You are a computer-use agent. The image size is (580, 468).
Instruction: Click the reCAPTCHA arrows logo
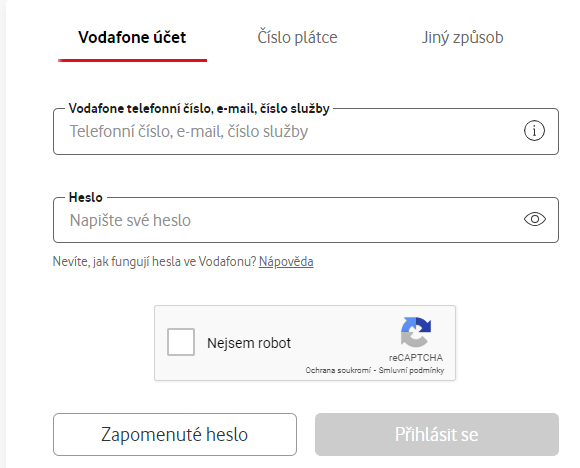click(x=416, y=332)
